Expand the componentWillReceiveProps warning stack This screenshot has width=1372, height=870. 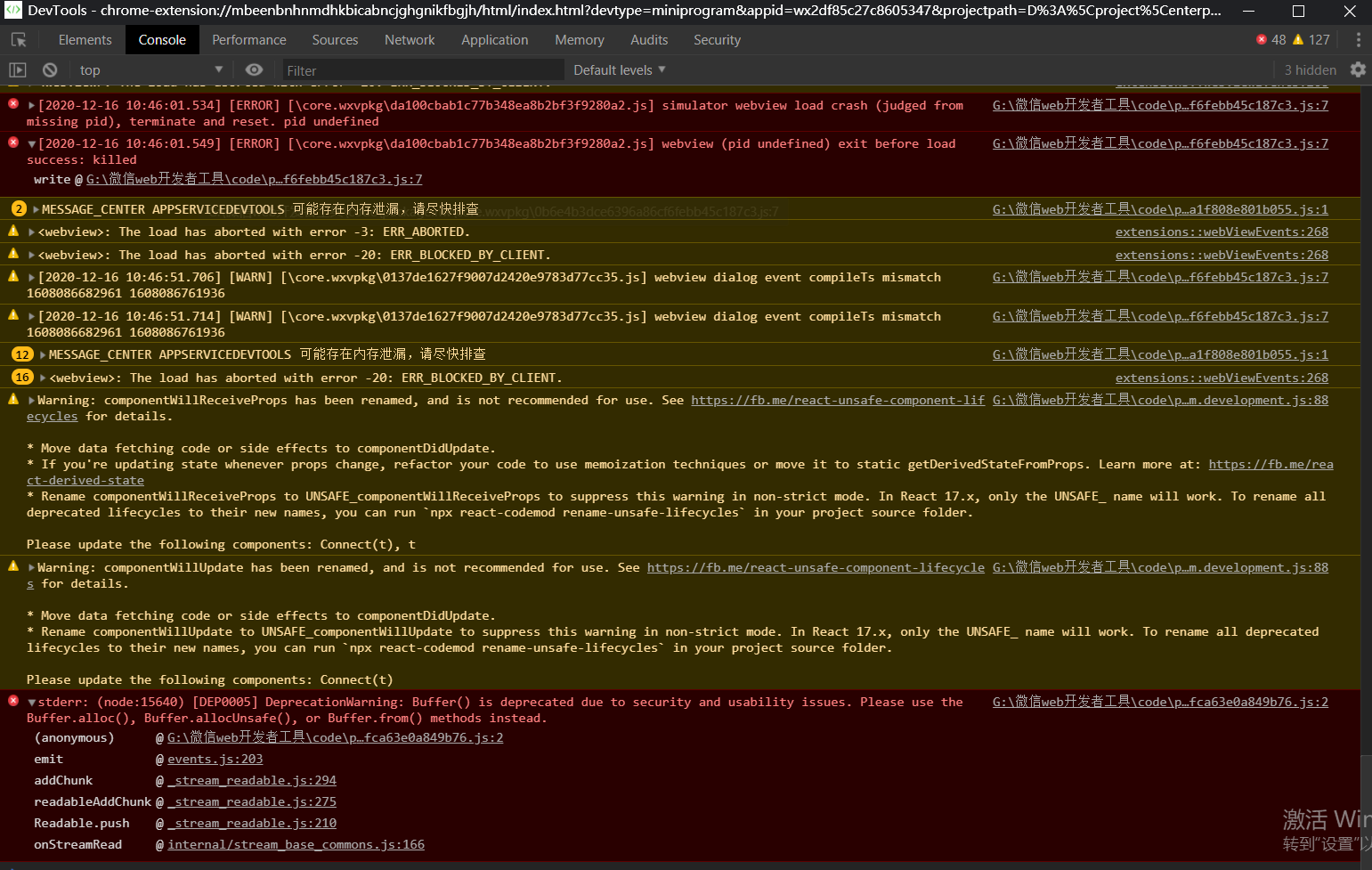pyautogui.click(x=32, y=400)
